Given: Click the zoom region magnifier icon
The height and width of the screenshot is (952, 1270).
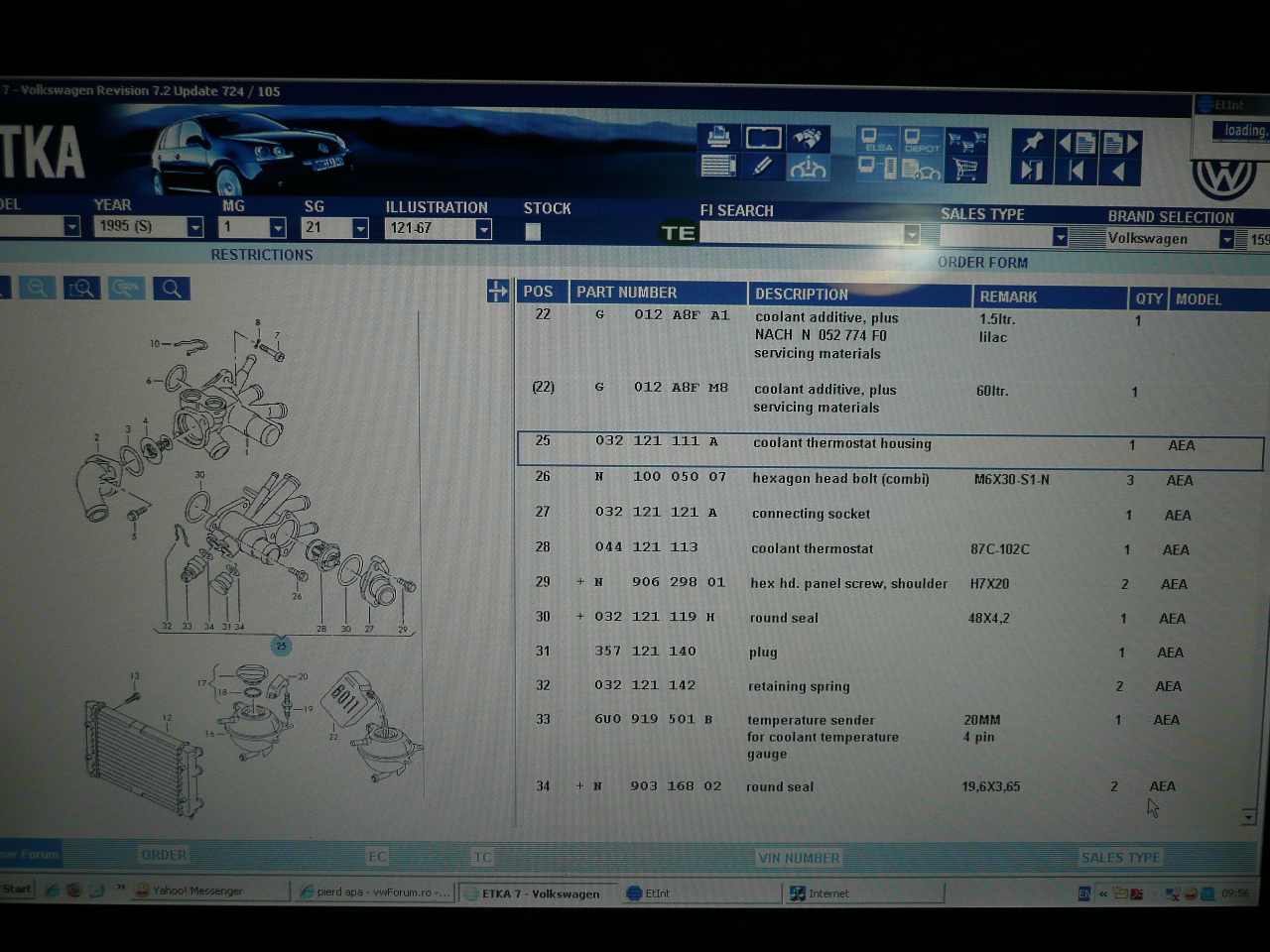Looking at the screenshot, I should click(x=82, y=289).
